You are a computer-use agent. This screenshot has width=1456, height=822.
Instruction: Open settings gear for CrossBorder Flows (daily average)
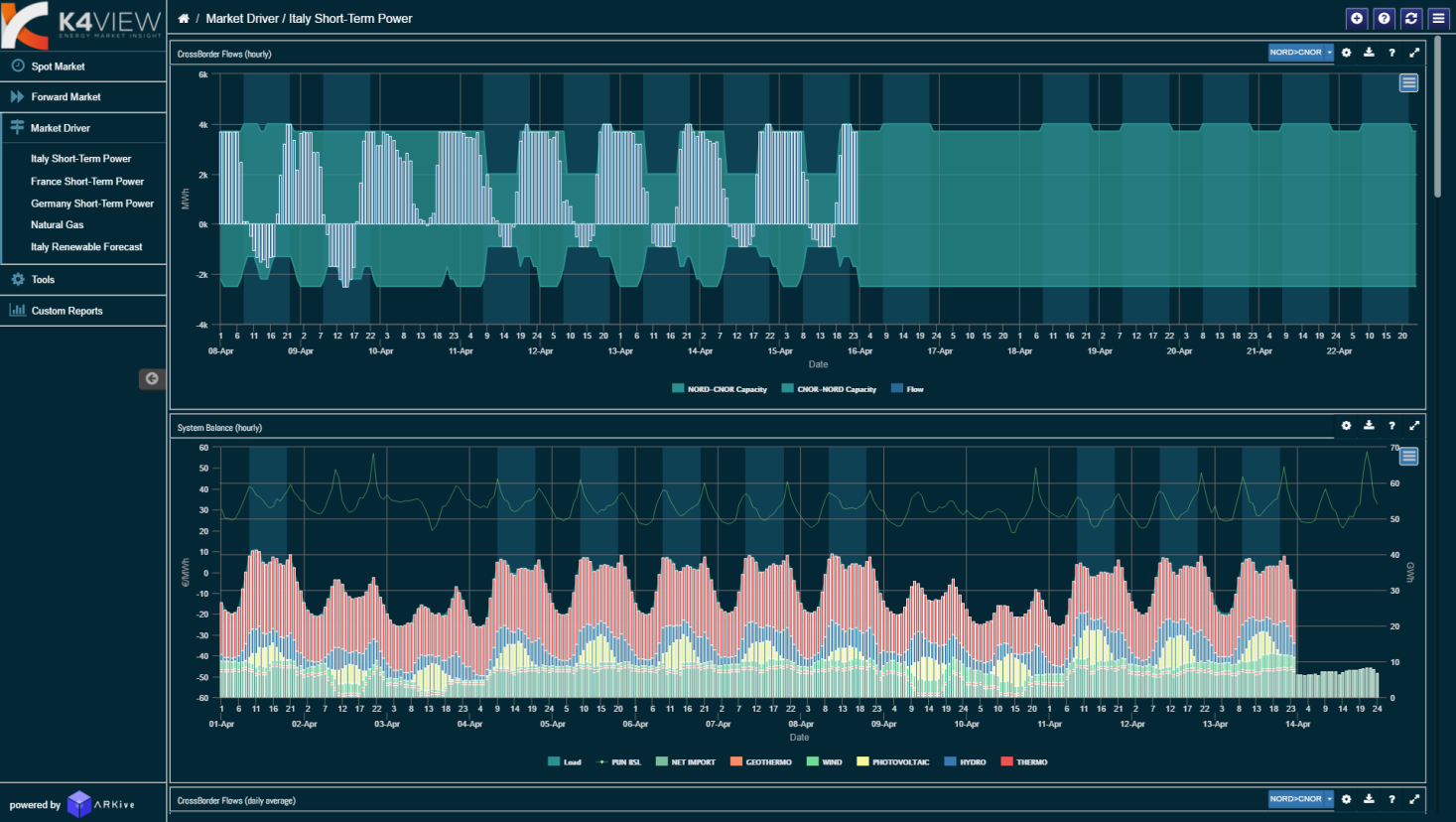(x=1347, y=799)
